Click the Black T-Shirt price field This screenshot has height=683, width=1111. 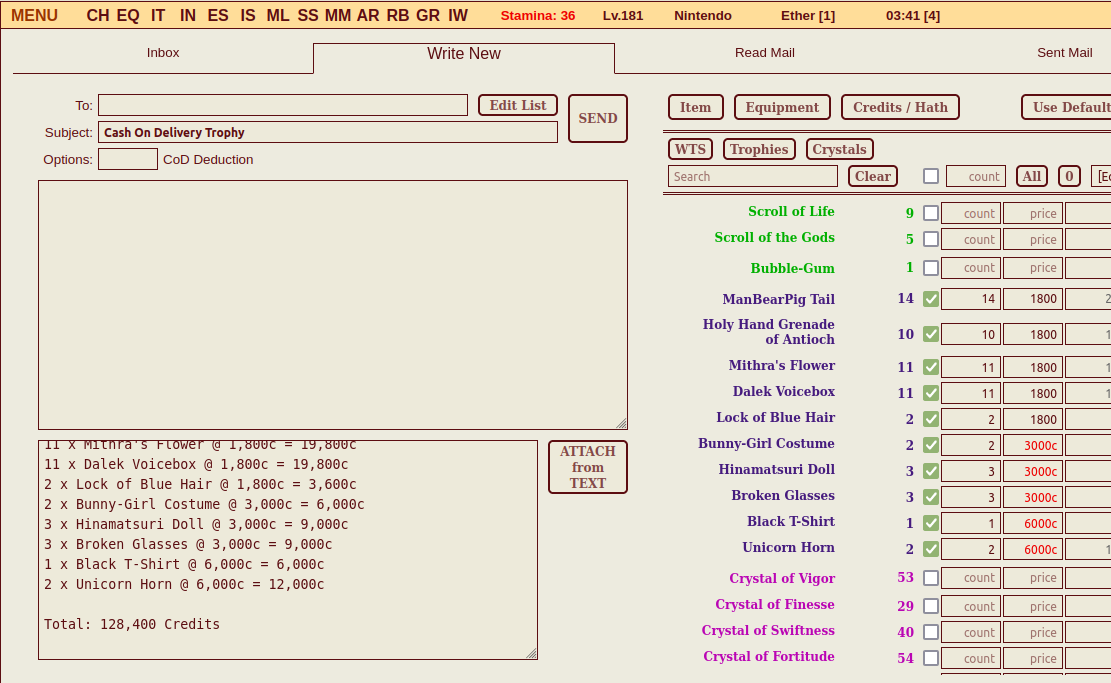(1033, 523)
